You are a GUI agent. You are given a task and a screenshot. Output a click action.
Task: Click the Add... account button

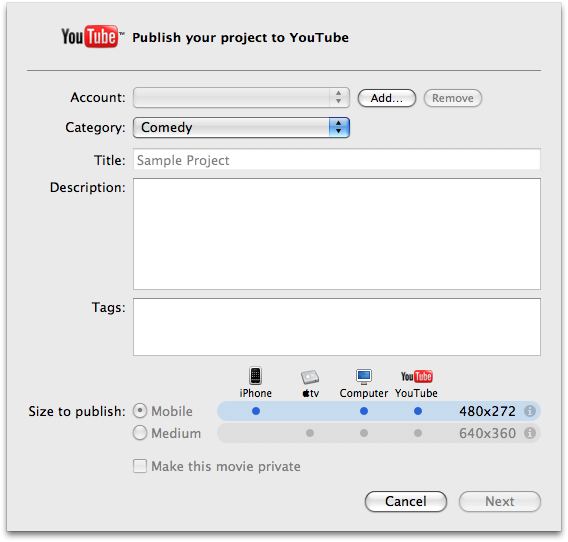coord(387,98)
